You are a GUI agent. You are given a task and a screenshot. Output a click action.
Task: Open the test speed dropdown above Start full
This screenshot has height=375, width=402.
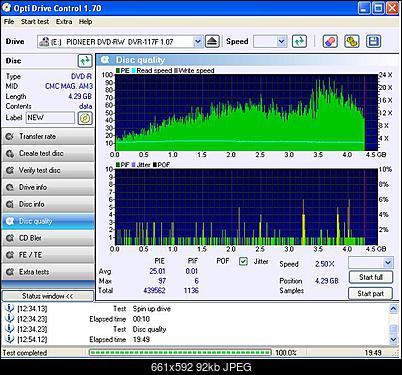[388, 263]
